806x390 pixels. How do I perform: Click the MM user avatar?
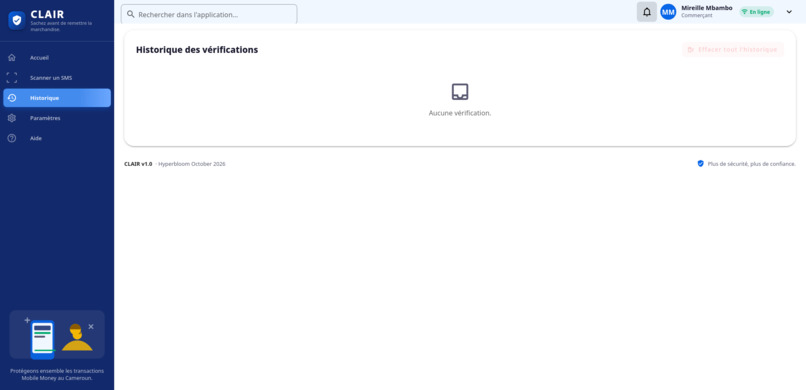tap(668, 12)
